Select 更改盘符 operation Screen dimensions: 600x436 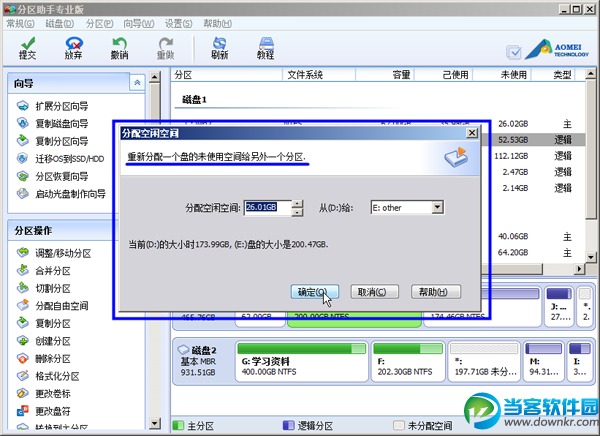44,411
